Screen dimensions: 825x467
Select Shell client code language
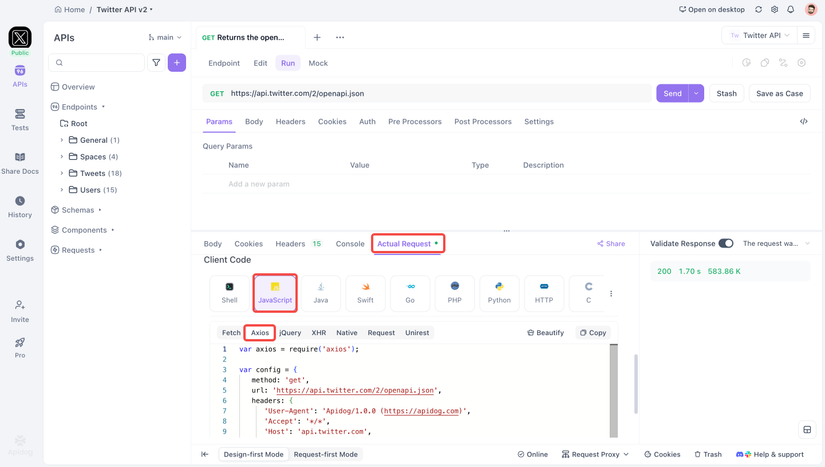point(229,293)
